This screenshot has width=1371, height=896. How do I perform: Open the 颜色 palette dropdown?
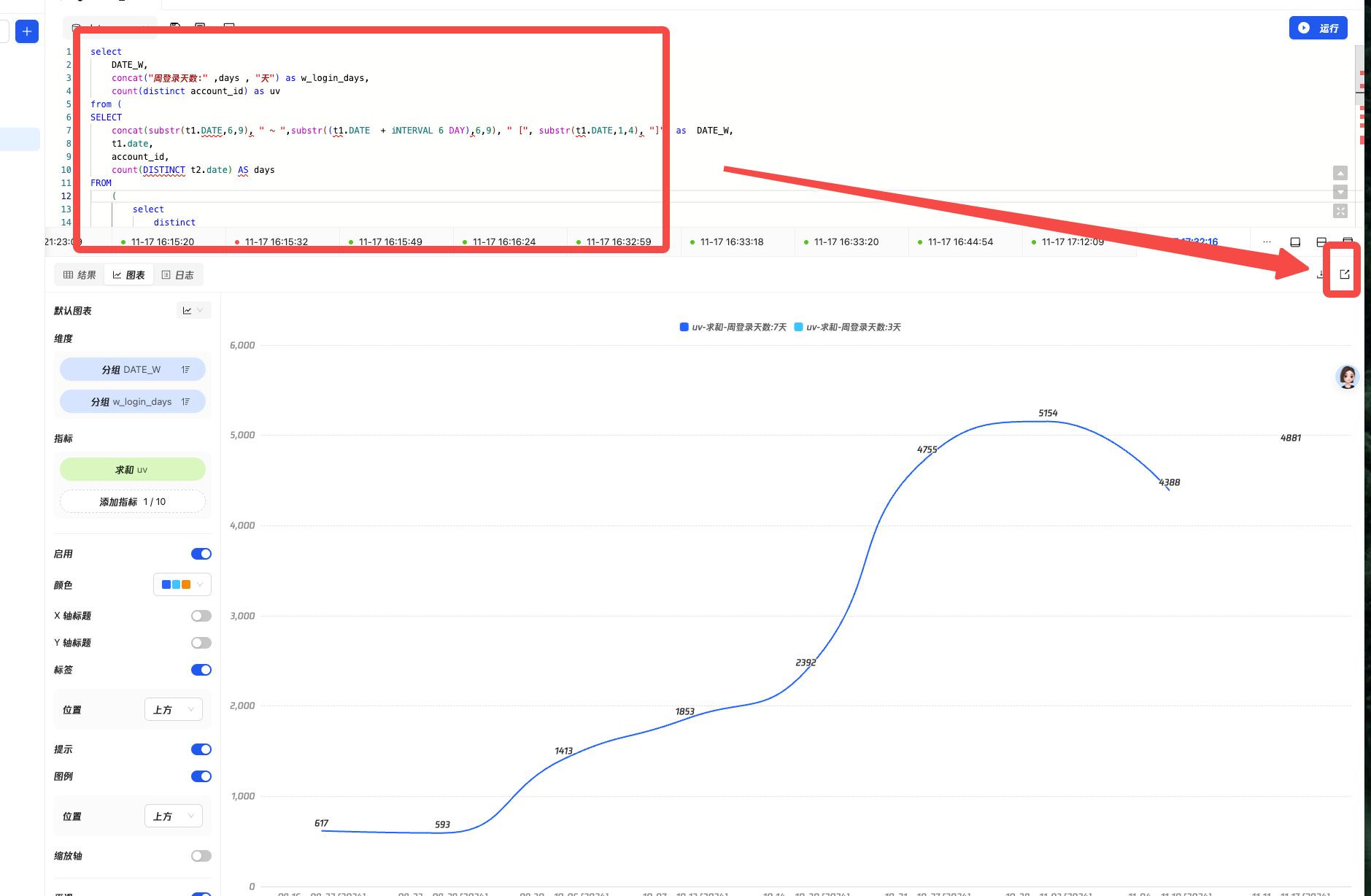(182, 584)
